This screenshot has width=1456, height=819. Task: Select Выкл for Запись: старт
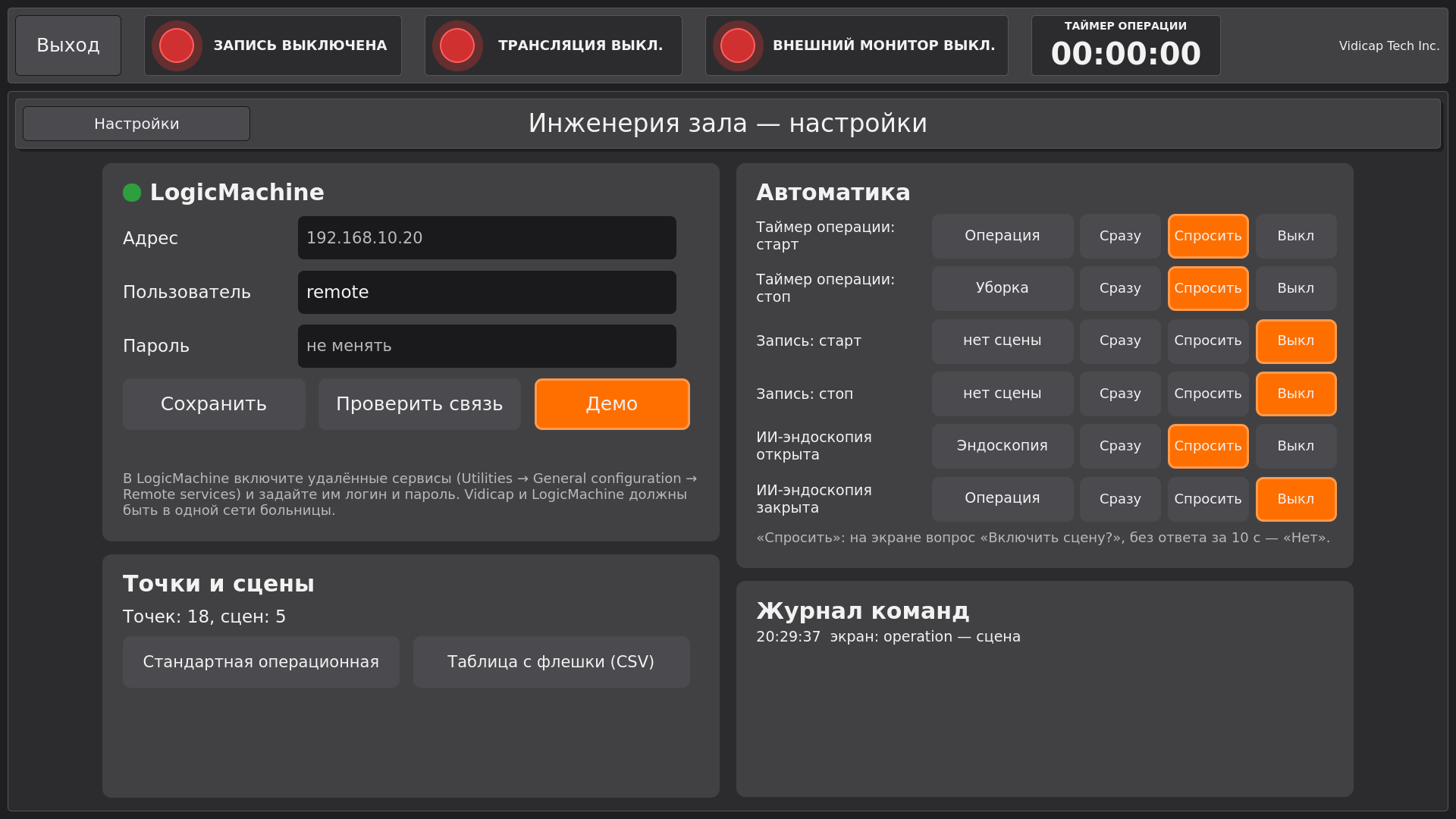[x=1296, y=341]
